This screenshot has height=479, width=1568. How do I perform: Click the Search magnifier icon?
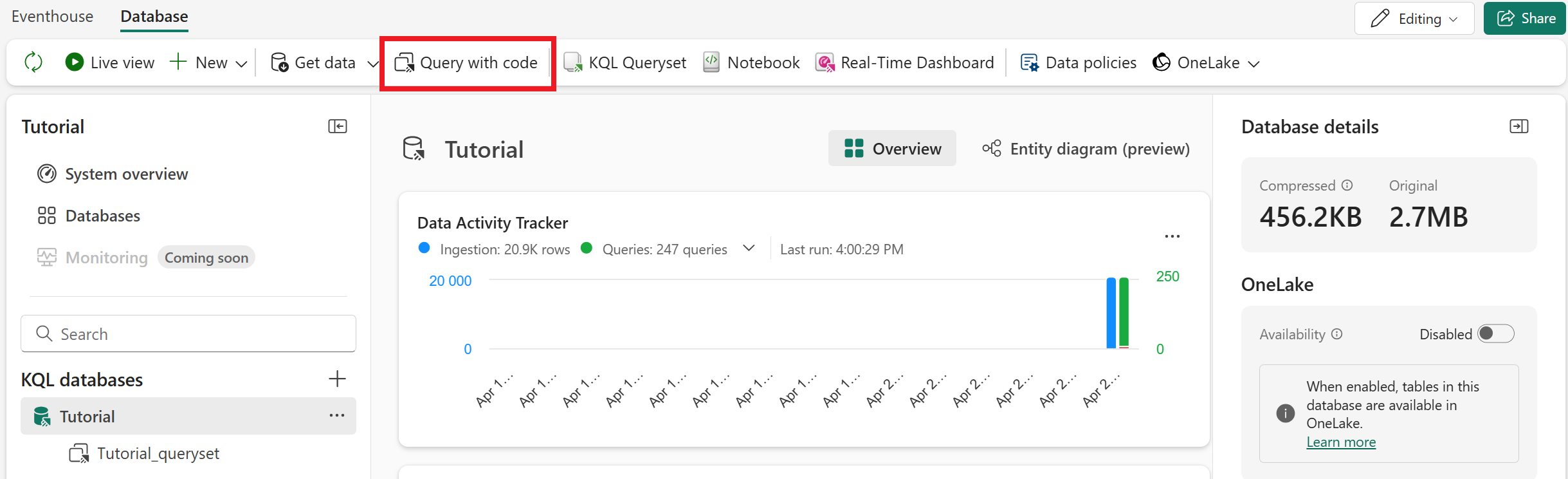point(44,333)
